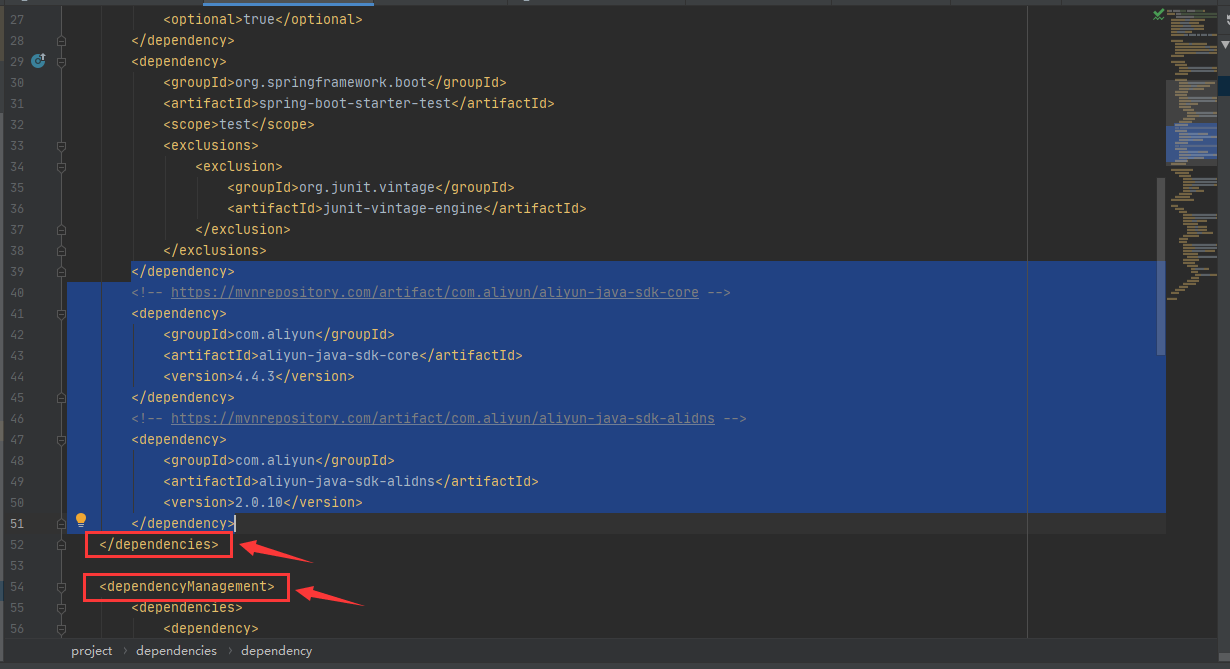The width and height of the screenshot is (1230, 669).
Task: Open the project breadcrumb at the bottom
Action: [91, 650]
